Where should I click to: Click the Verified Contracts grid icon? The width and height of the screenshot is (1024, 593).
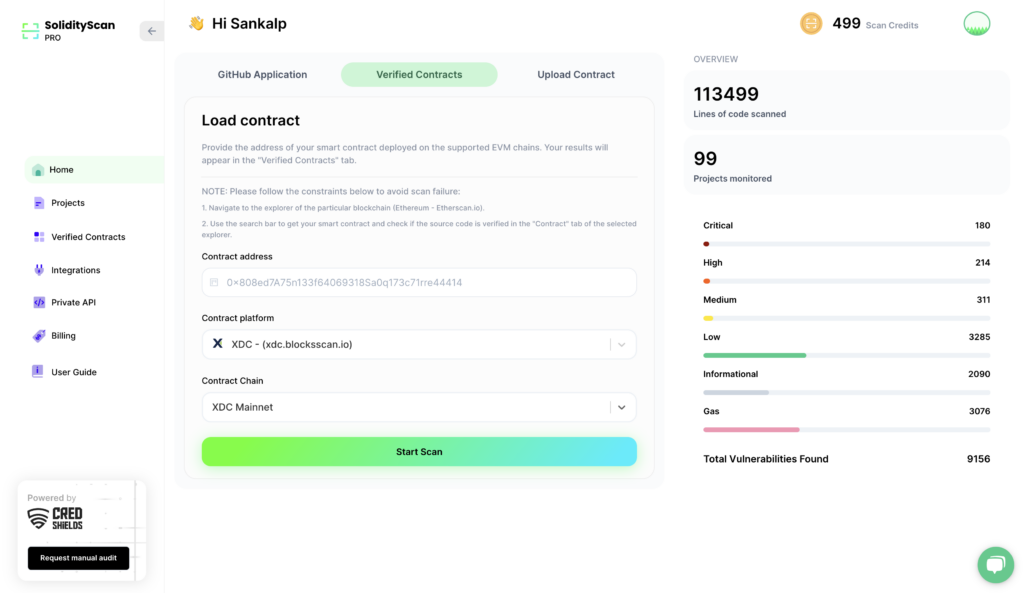pos(38,237)
